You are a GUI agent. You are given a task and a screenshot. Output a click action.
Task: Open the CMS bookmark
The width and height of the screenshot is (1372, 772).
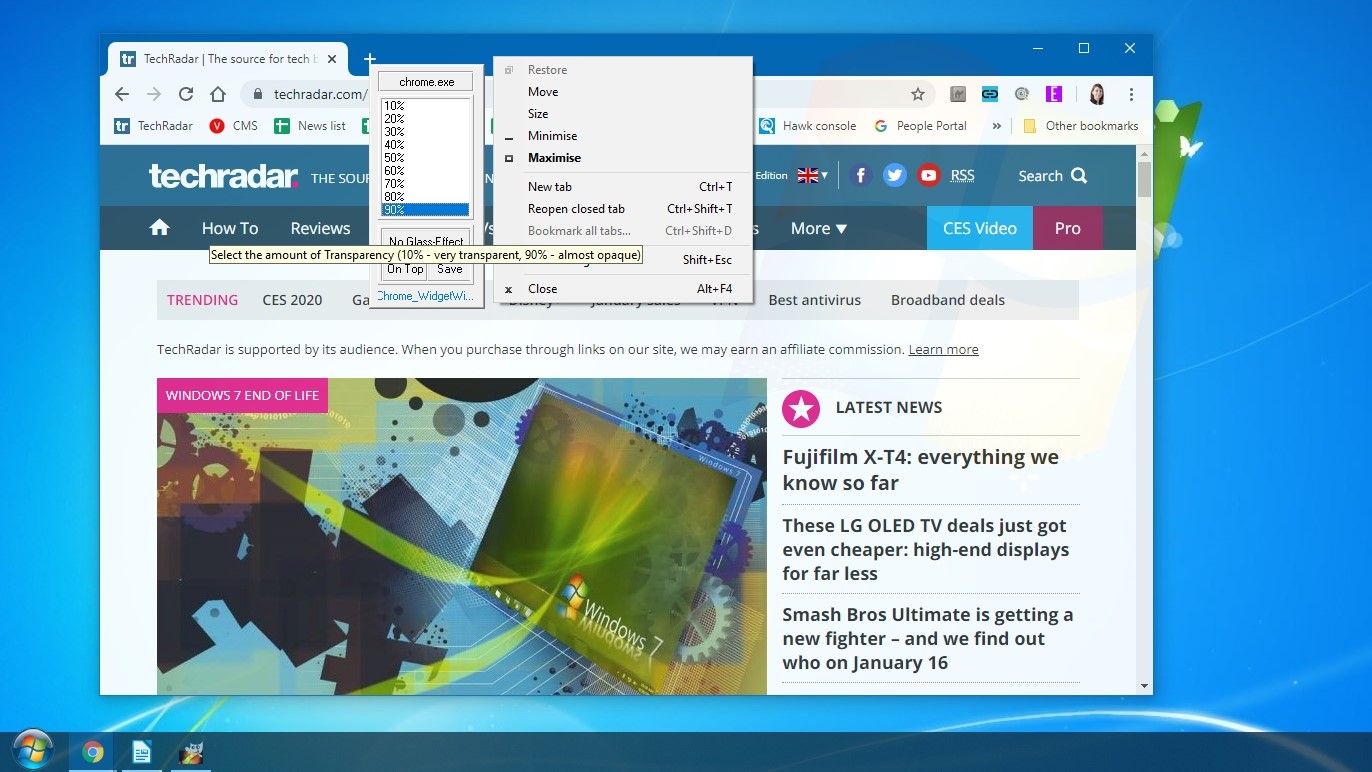234,126
